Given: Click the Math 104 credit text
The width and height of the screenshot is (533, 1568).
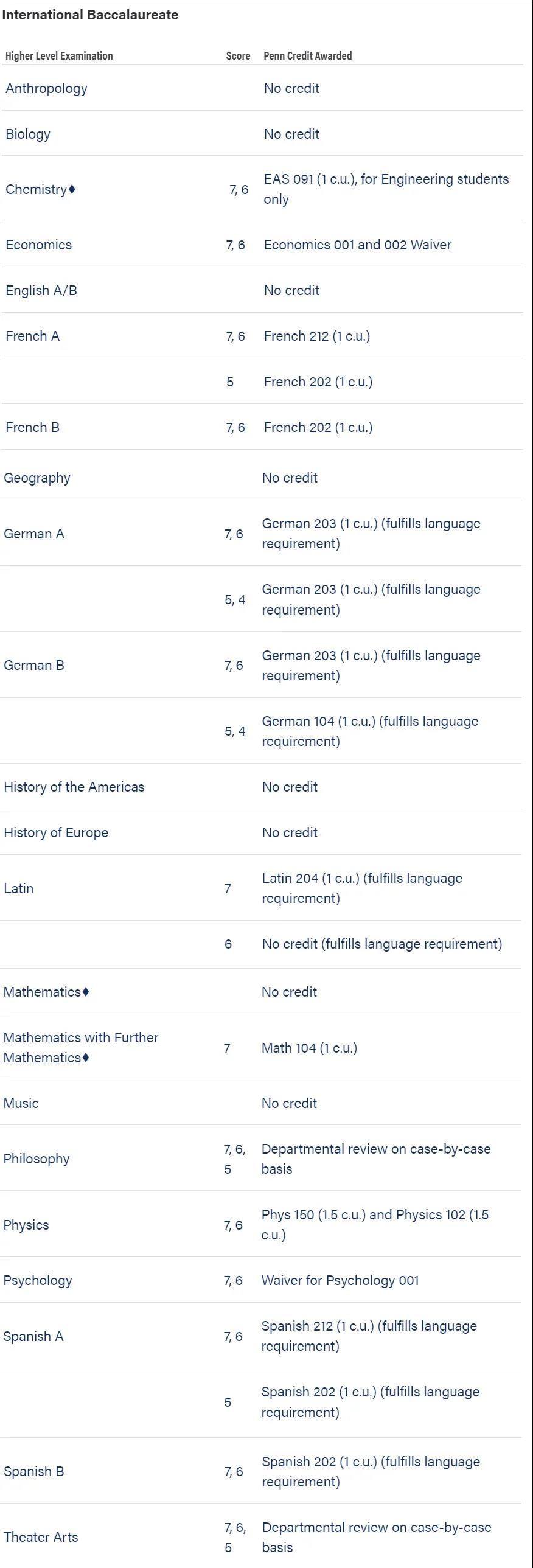Looking at the screenshot, I should pyautogui.click(x=309, y=1048).
